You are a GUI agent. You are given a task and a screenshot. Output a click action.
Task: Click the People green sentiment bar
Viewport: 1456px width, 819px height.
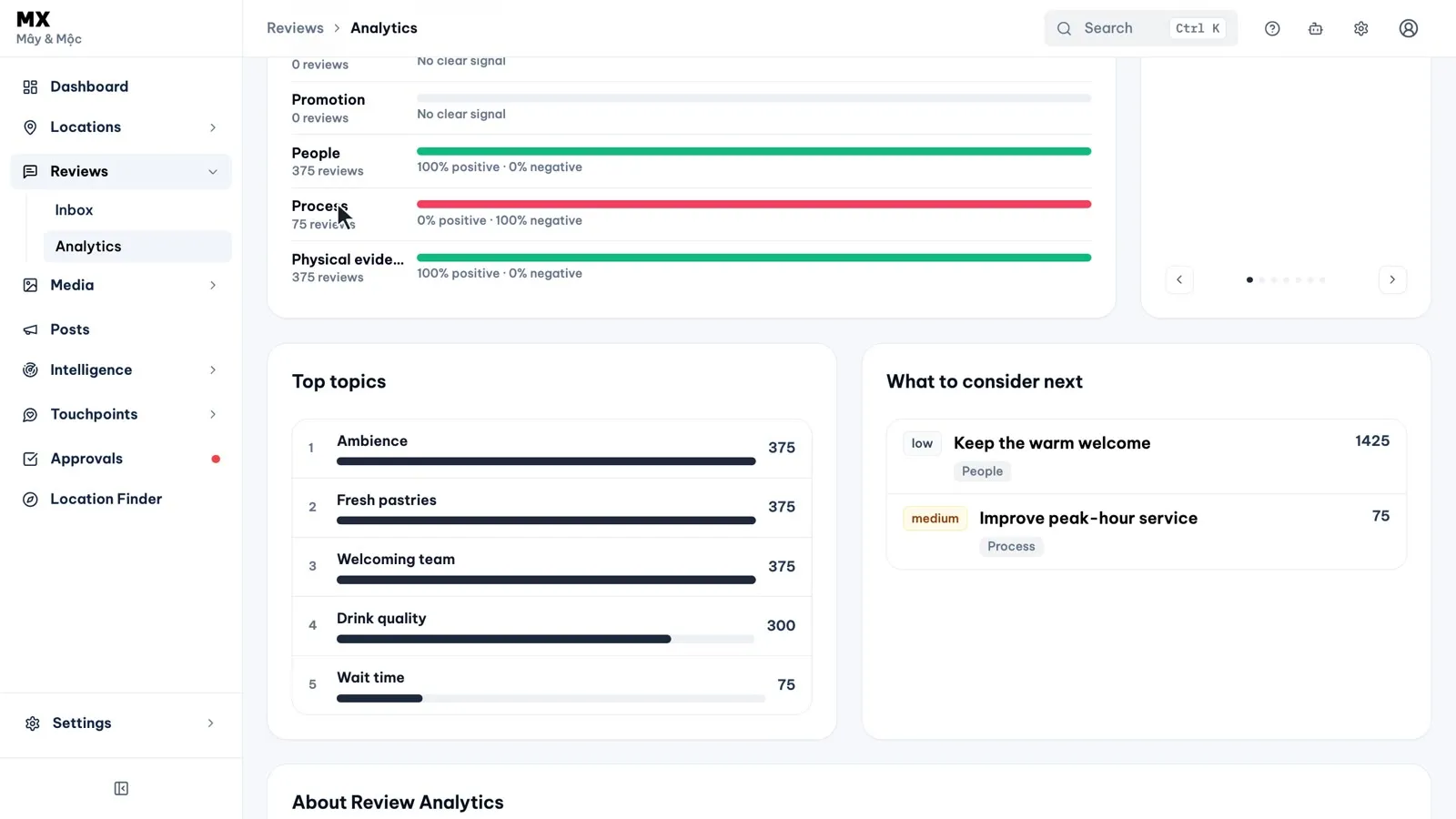tap(753, 151)
